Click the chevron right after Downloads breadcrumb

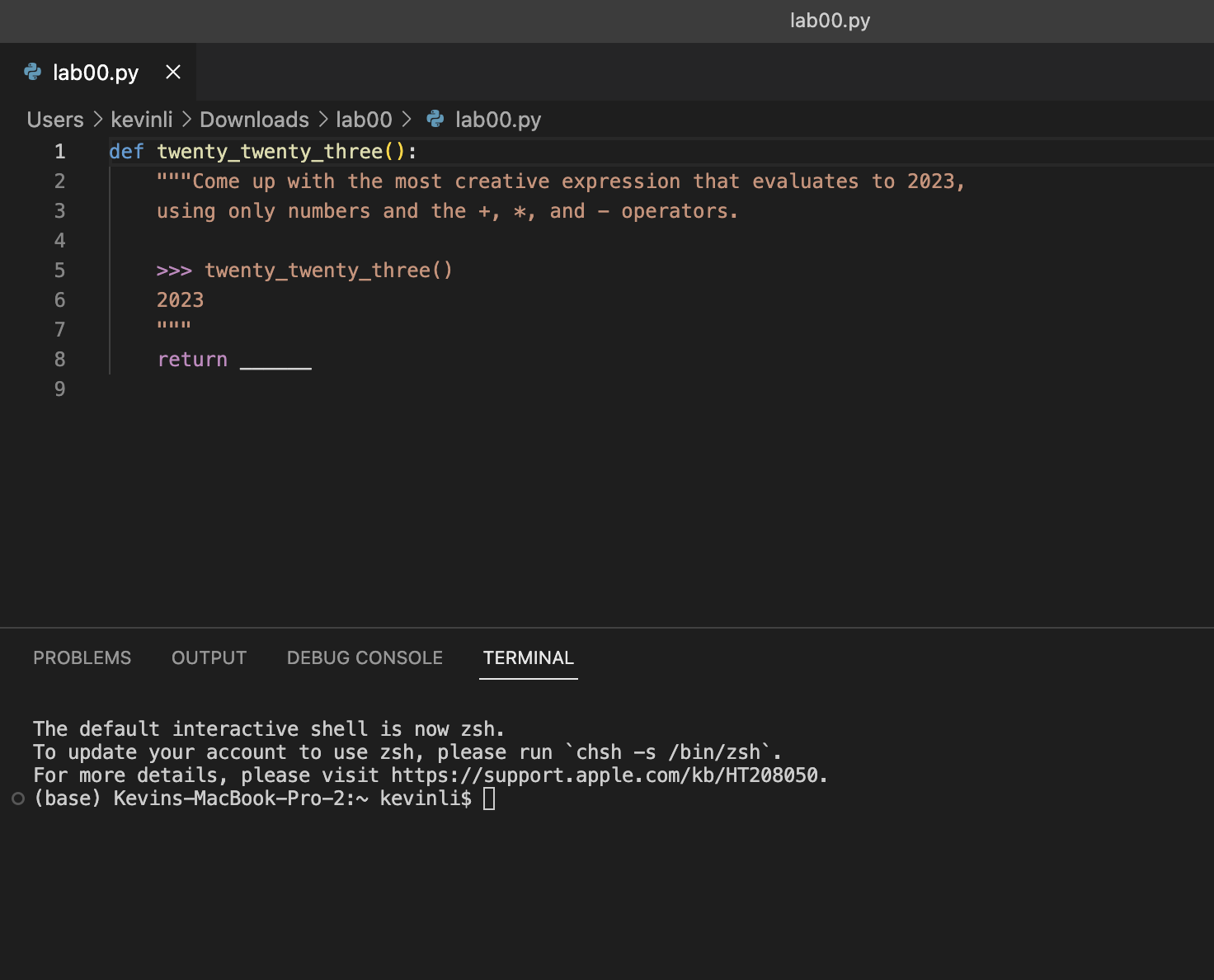(x=322, y=120)
